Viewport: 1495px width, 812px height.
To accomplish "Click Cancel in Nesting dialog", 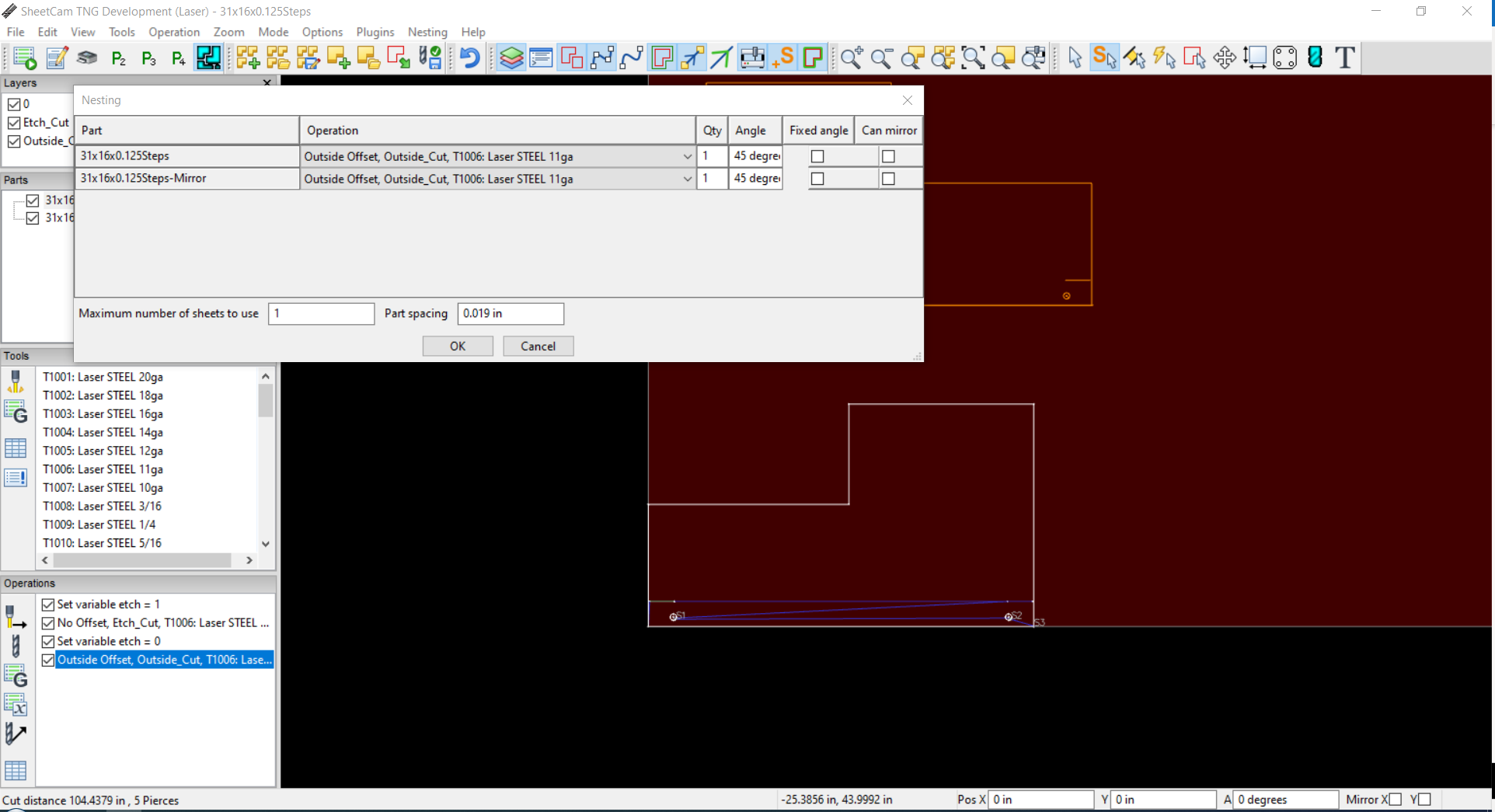I will point(538,346).
